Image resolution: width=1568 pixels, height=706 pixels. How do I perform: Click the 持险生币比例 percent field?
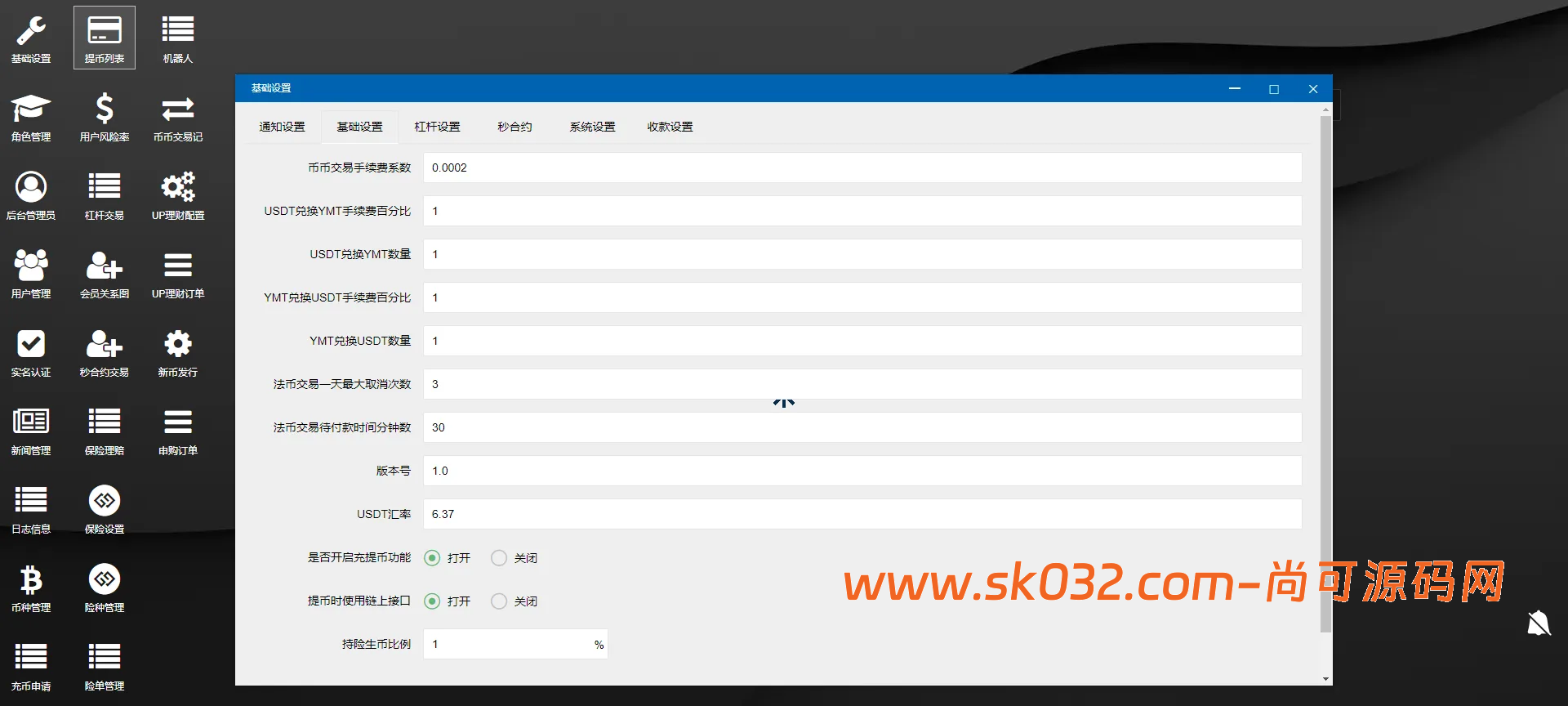click(515, 644)
